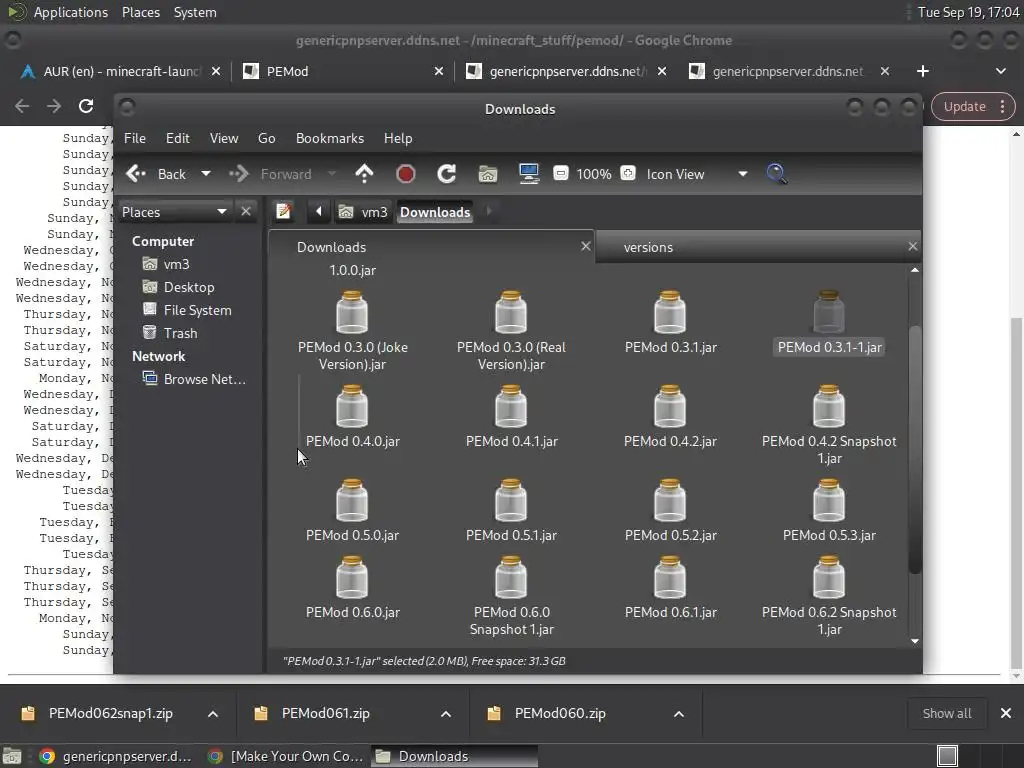Open the Edit menu
1024x768 pixels.
pos(178,138)
